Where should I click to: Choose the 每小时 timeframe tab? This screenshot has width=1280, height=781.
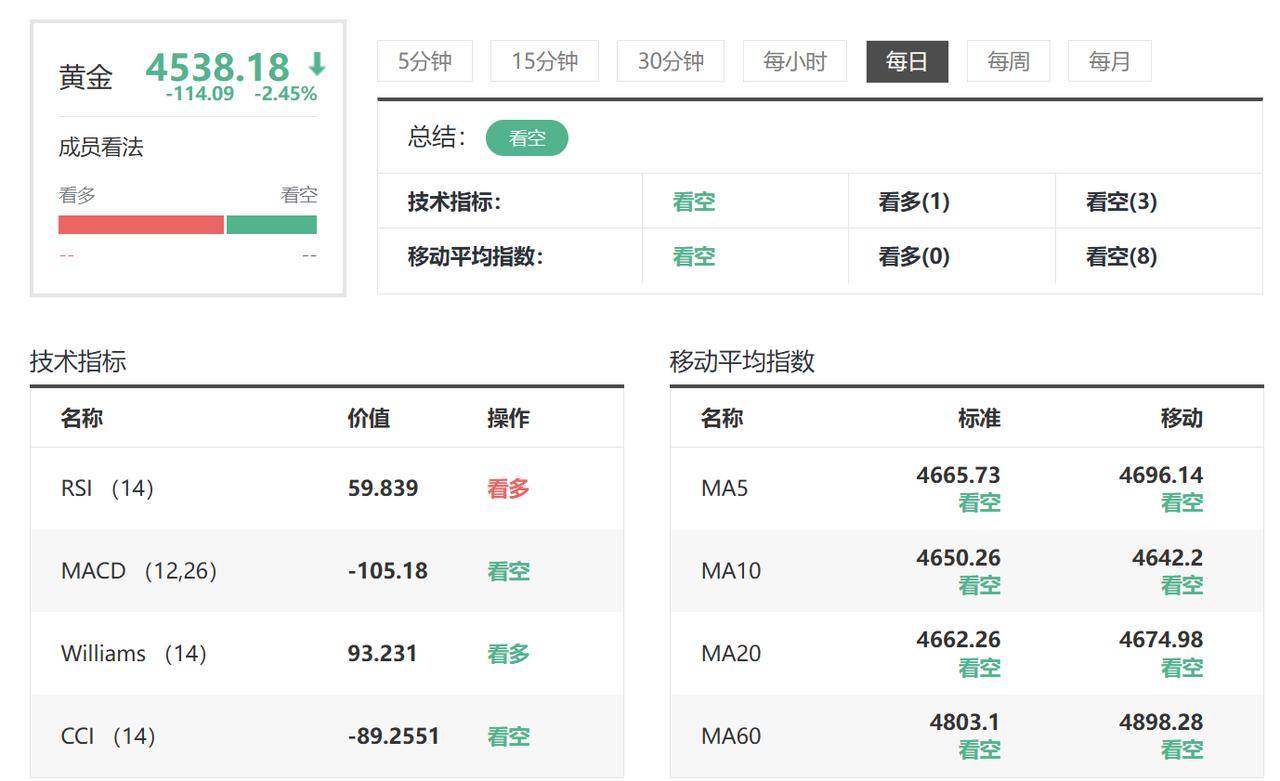(795, 61)
